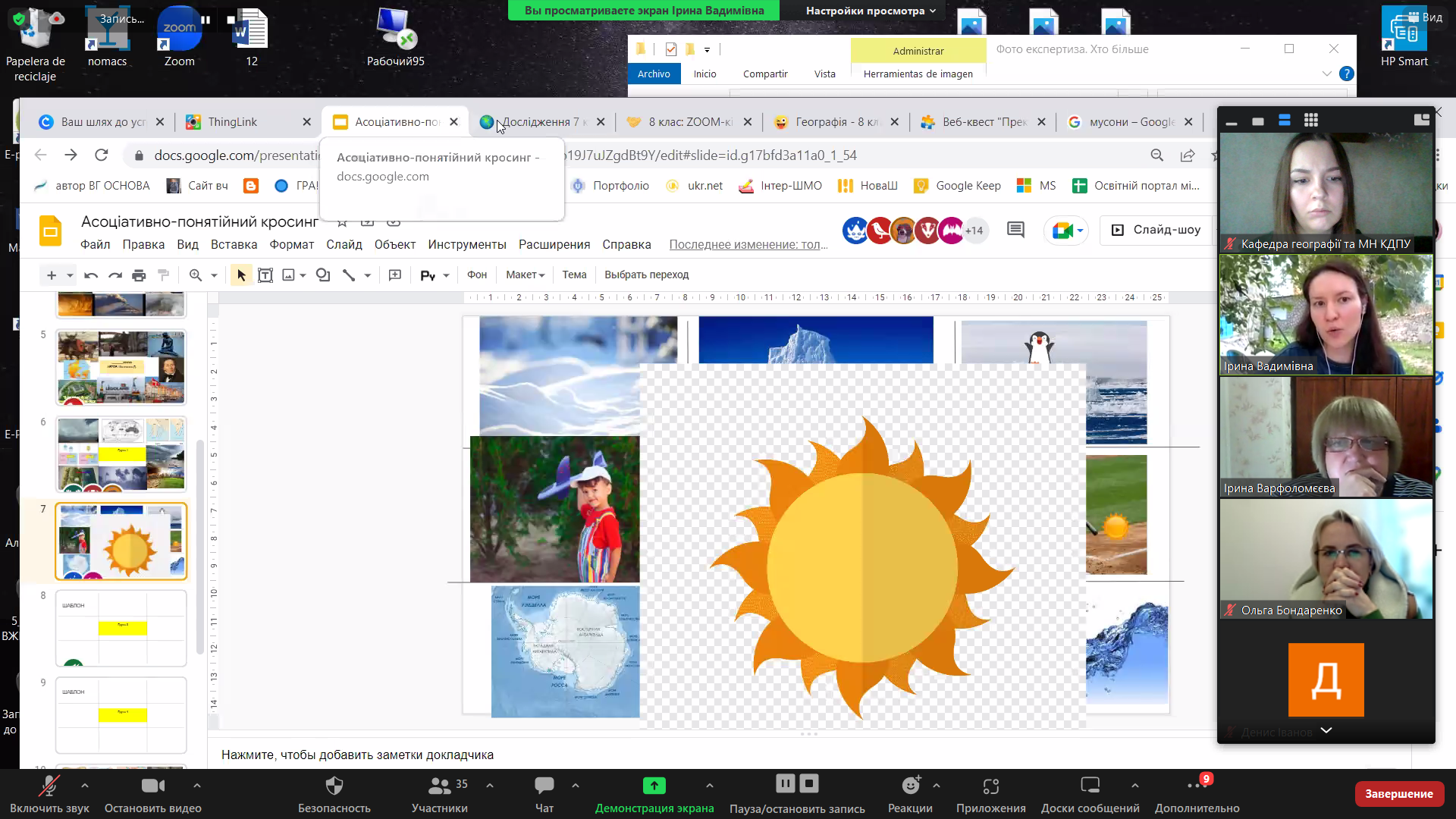Open Реакции reactions in Zoom
1456x819 pixels.
(910, 795)
